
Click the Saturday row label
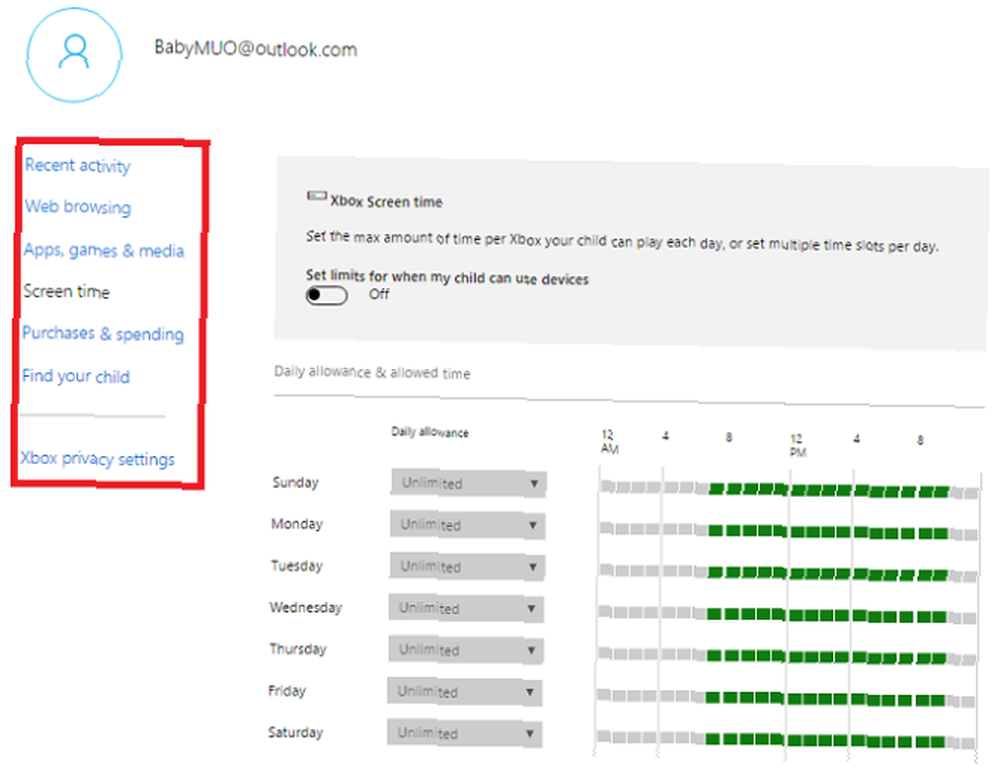(x=295, y=733)
